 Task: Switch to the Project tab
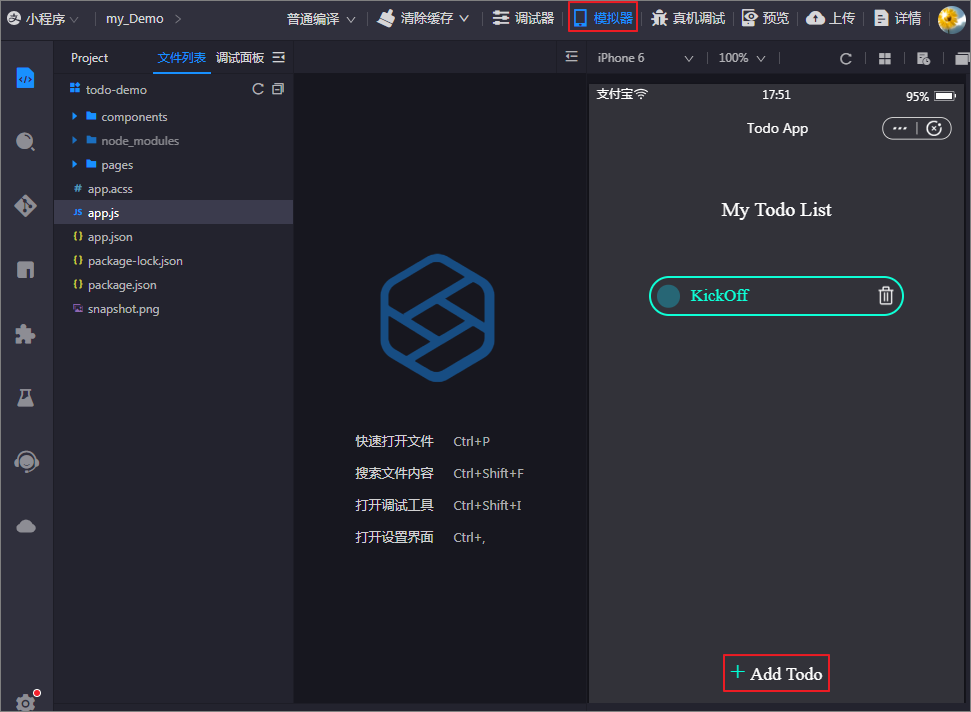[x=89, y=58]
